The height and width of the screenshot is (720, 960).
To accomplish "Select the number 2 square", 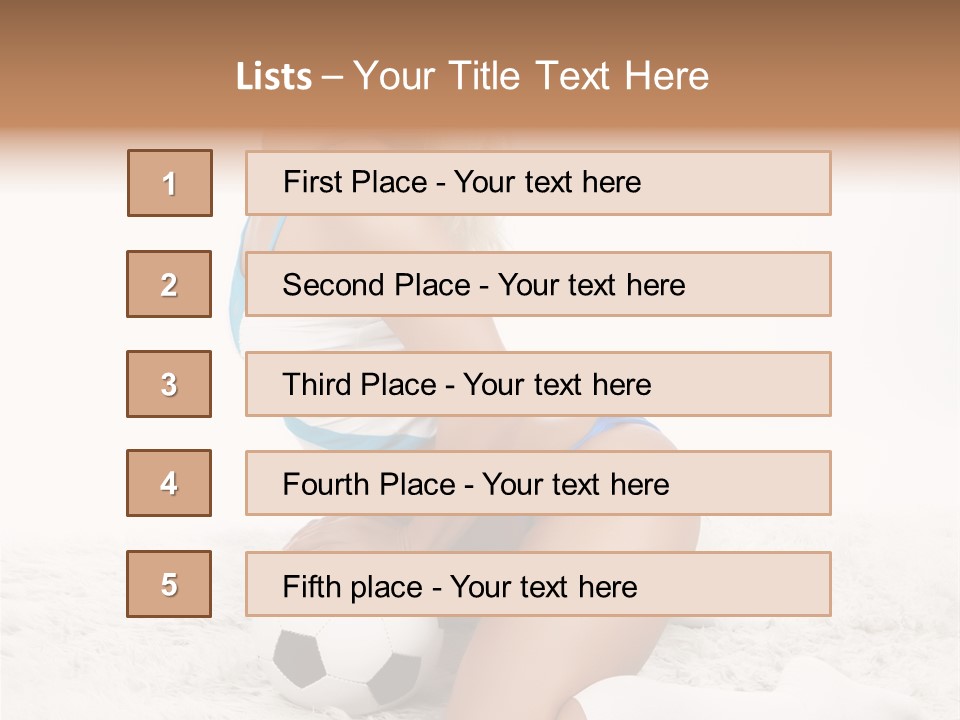I will (169, 284).
